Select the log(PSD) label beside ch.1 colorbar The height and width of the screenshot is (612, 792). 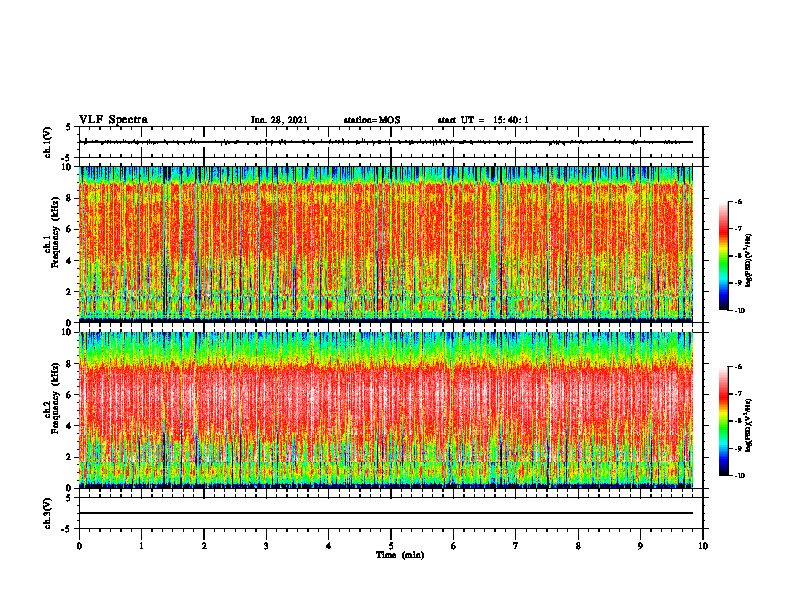[749, 261]
